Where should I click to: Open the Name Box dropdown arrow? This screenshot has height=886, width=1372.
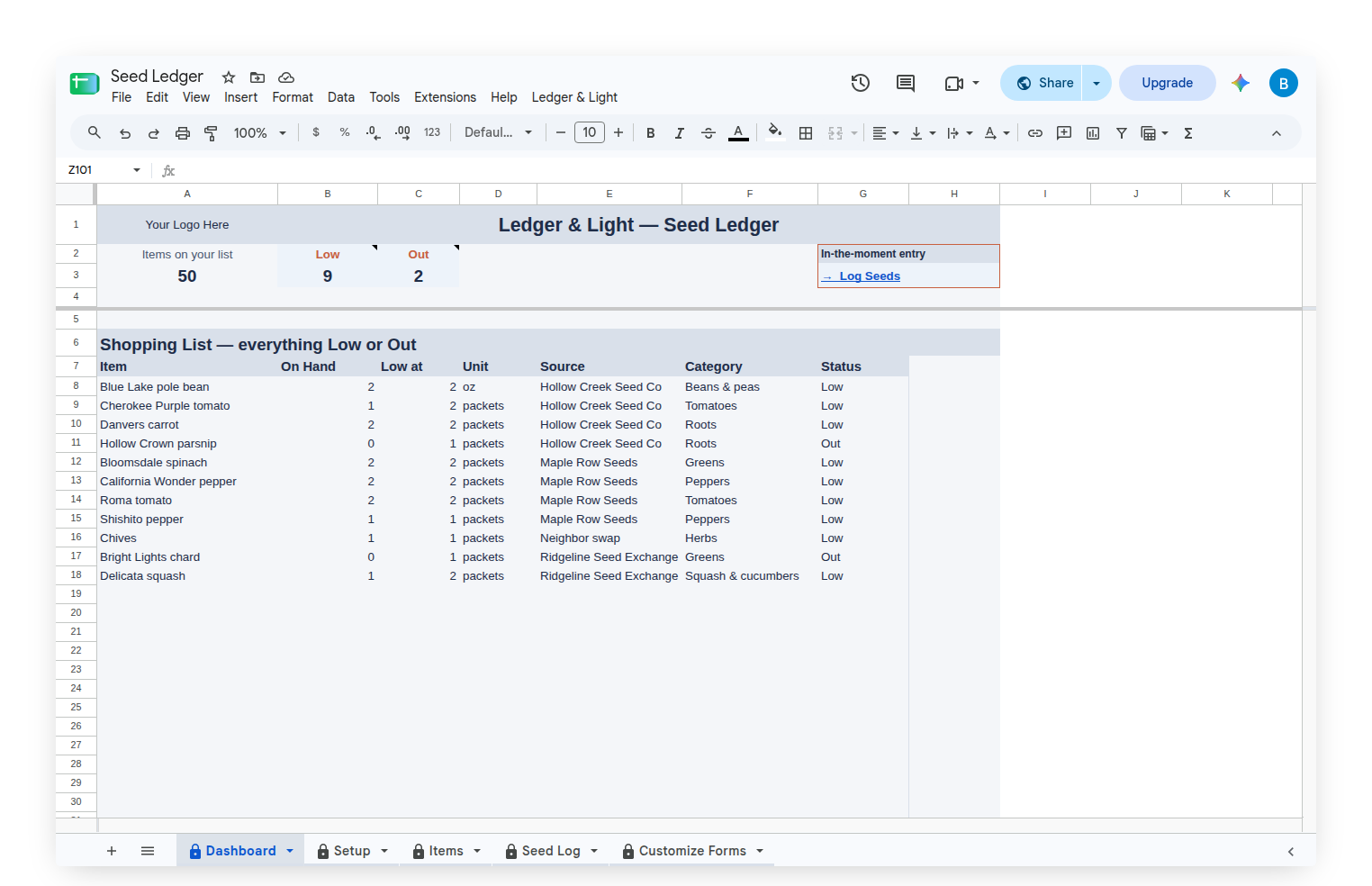click(137, 170)
